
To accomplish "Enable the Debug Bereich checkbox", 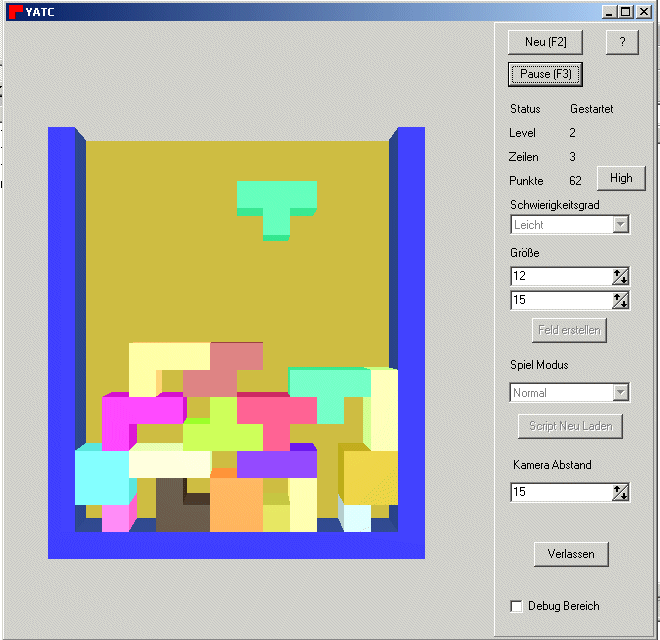I will tap(517, 606).
